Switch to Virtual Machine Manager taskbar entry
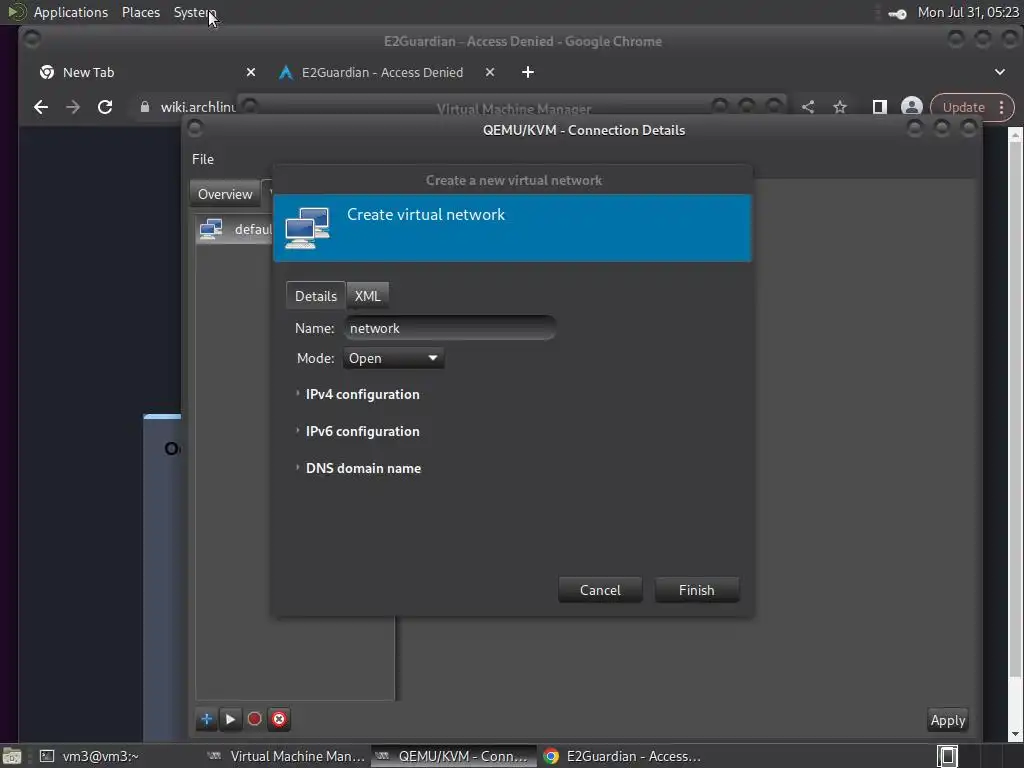Screen dimensions: 1024x768 (286, 756)
